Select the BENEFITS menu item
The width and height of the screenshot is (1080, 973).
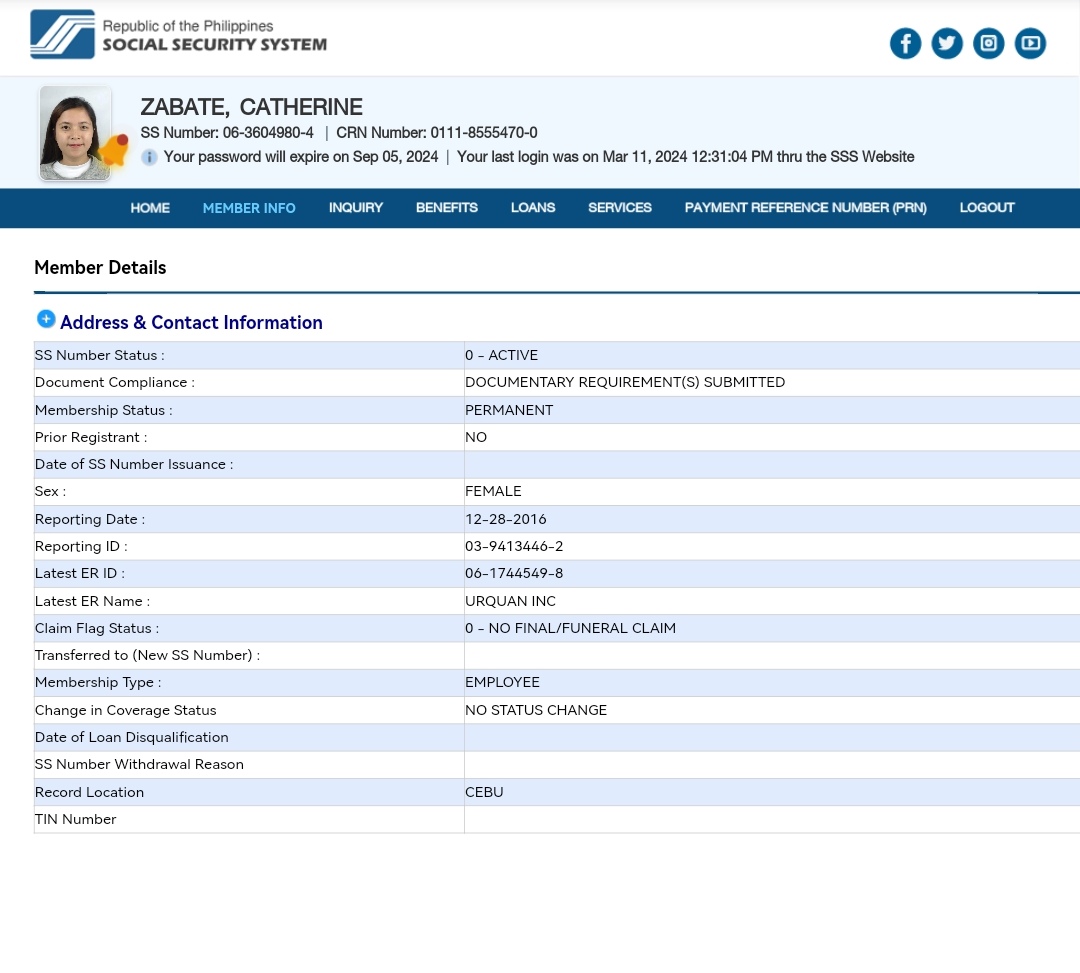coord(447,208)
